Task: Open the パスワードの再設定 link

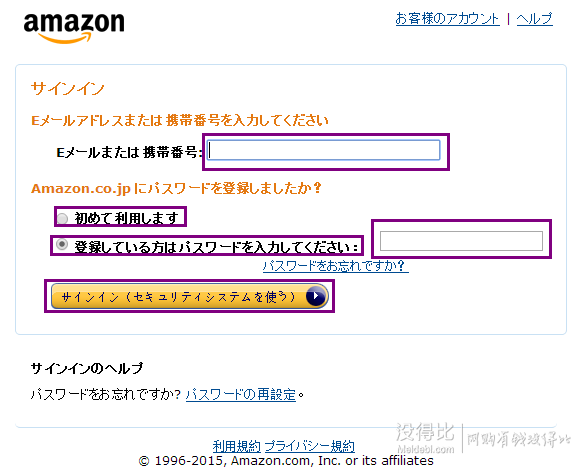Action: coord(241,394)
